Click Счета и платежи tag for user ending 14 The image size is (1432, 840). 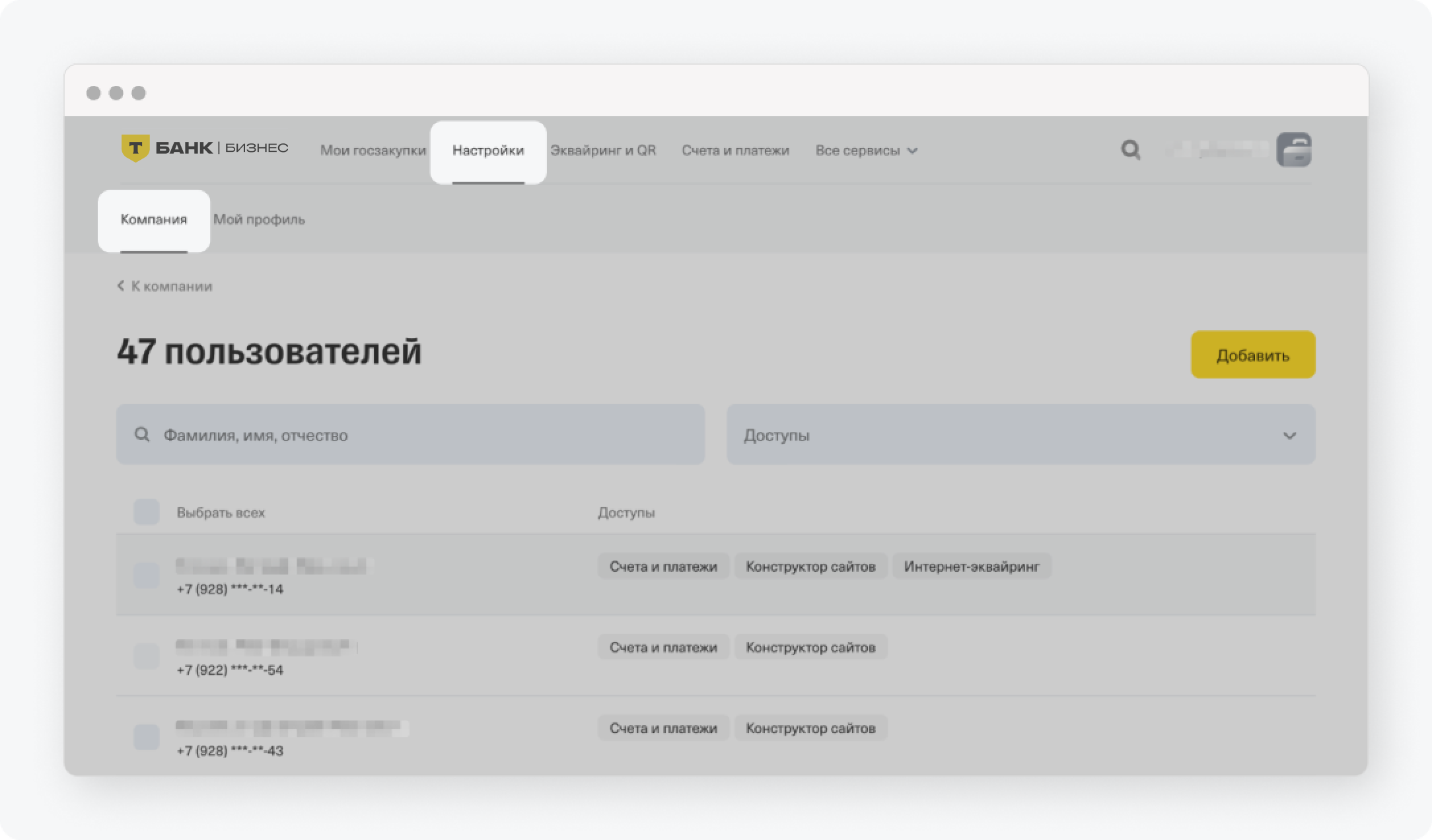[663, 567]
